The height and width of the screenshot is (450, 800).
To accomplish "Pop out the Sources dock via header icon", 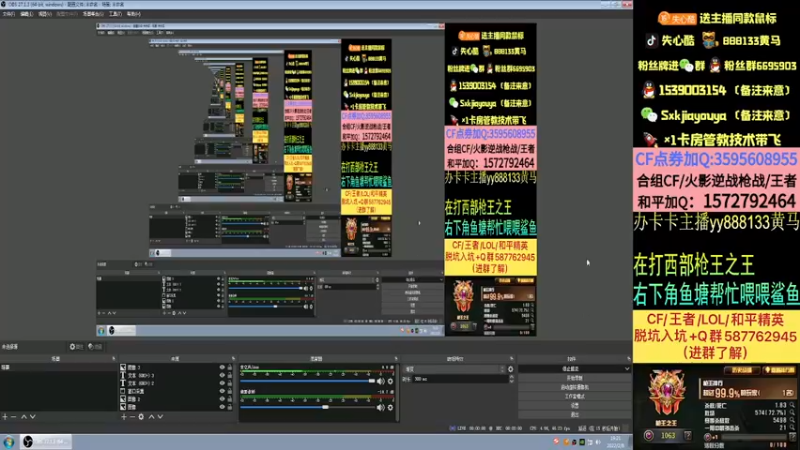I will point(233,359).
